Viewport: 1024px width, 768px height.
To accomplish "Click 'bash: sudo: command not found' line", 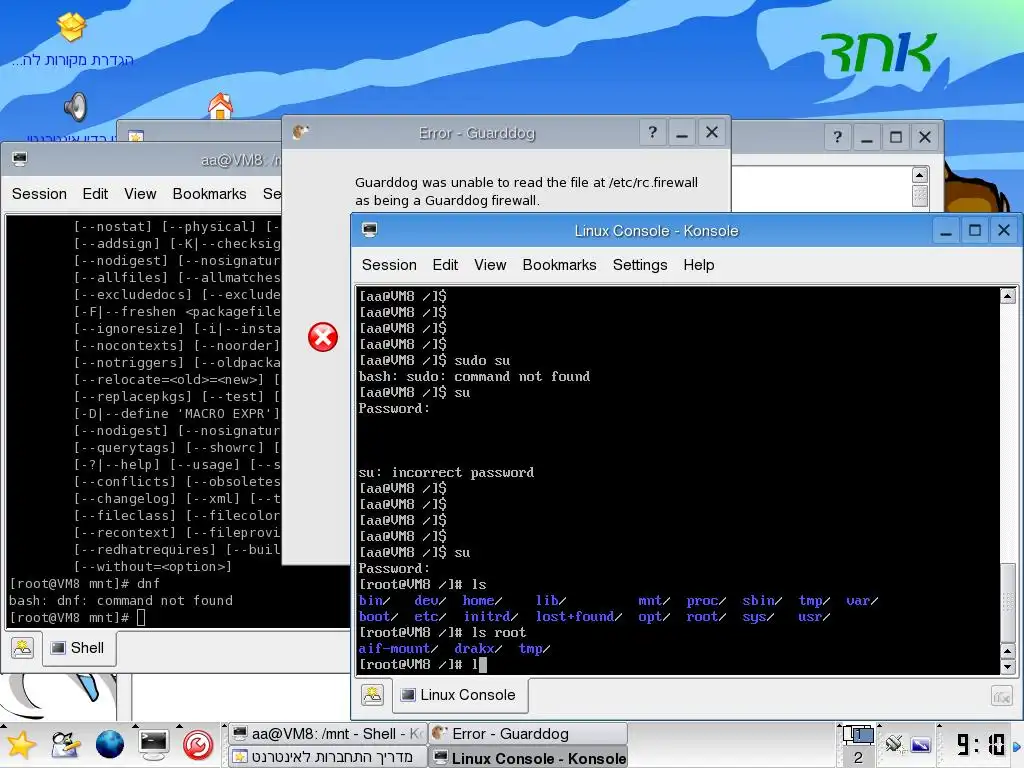I will (474, 376).
